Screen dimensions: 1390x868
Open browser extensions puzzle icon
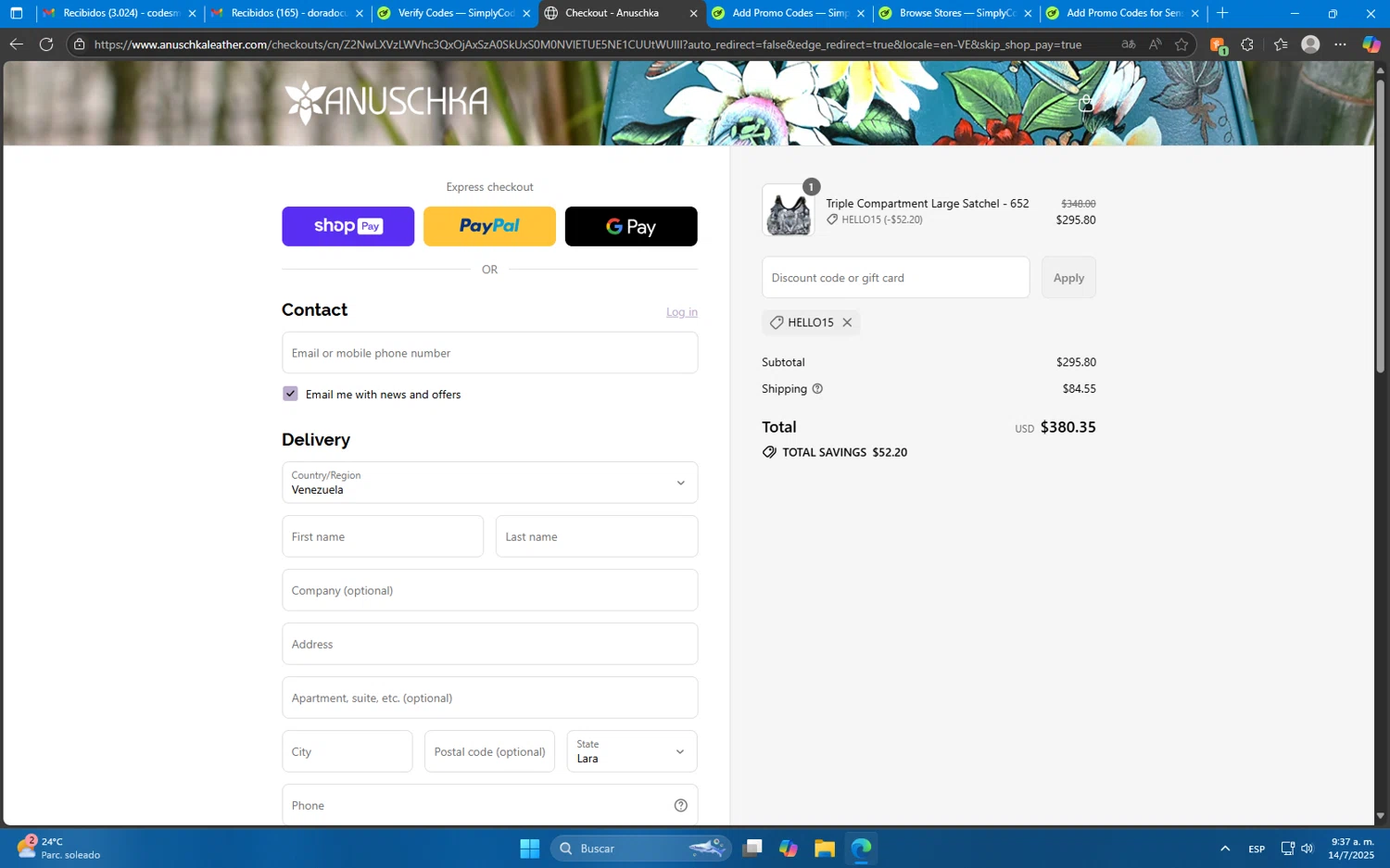pos(1247,44)
